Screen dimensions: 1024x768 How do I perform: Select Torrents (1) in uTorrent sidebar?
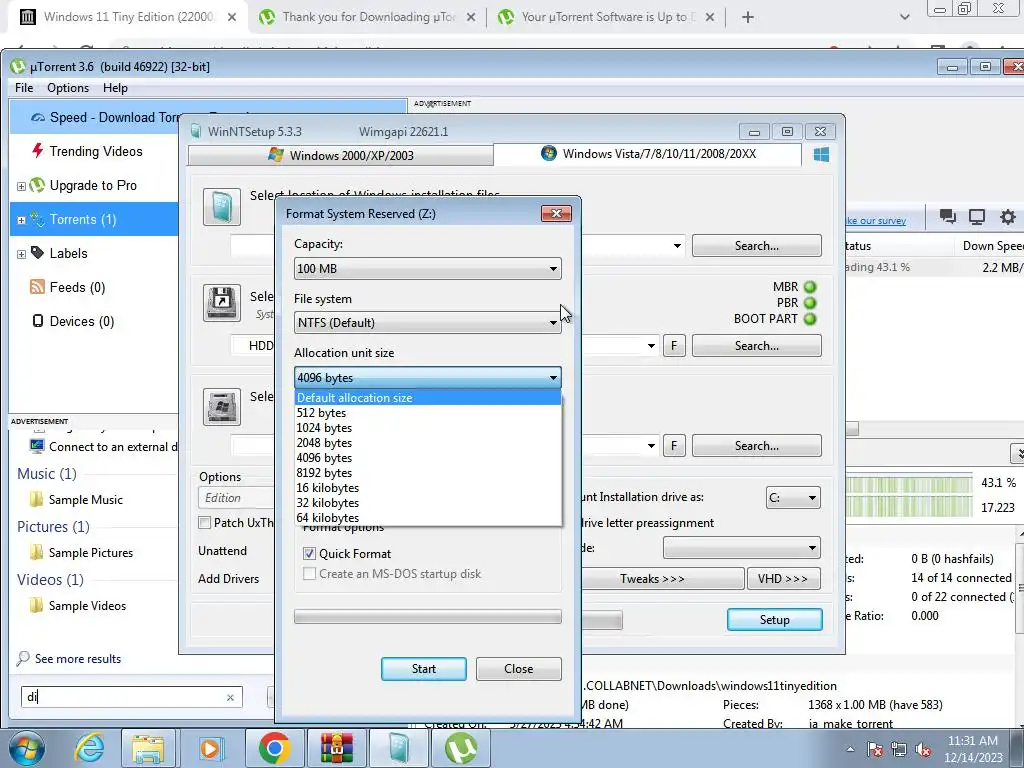[94, 219]
